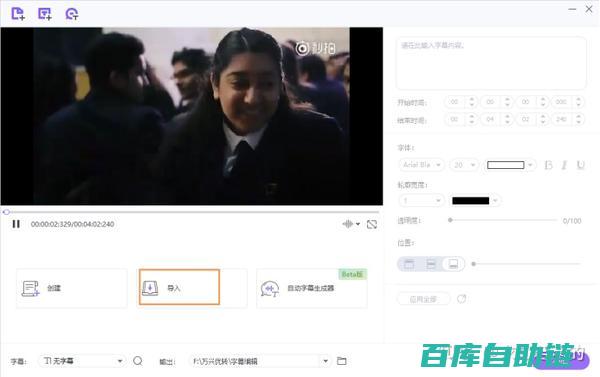The height and width of the screenshot is (377, 600).
Task: Click the 应用全部 apply to all button
Action: point(423,299)
